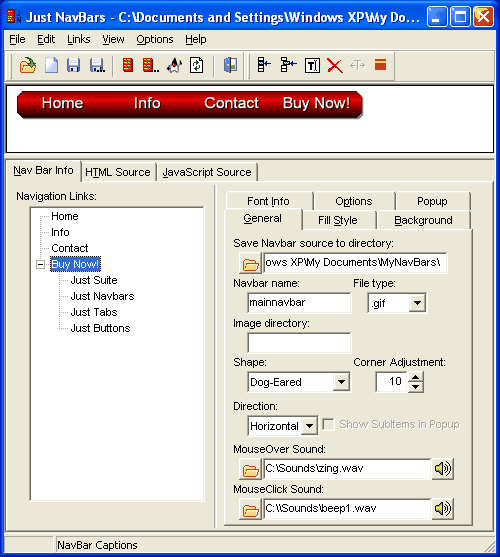
Task: Save the navbar with the floppy icon
Action: [x=74, y=65]
